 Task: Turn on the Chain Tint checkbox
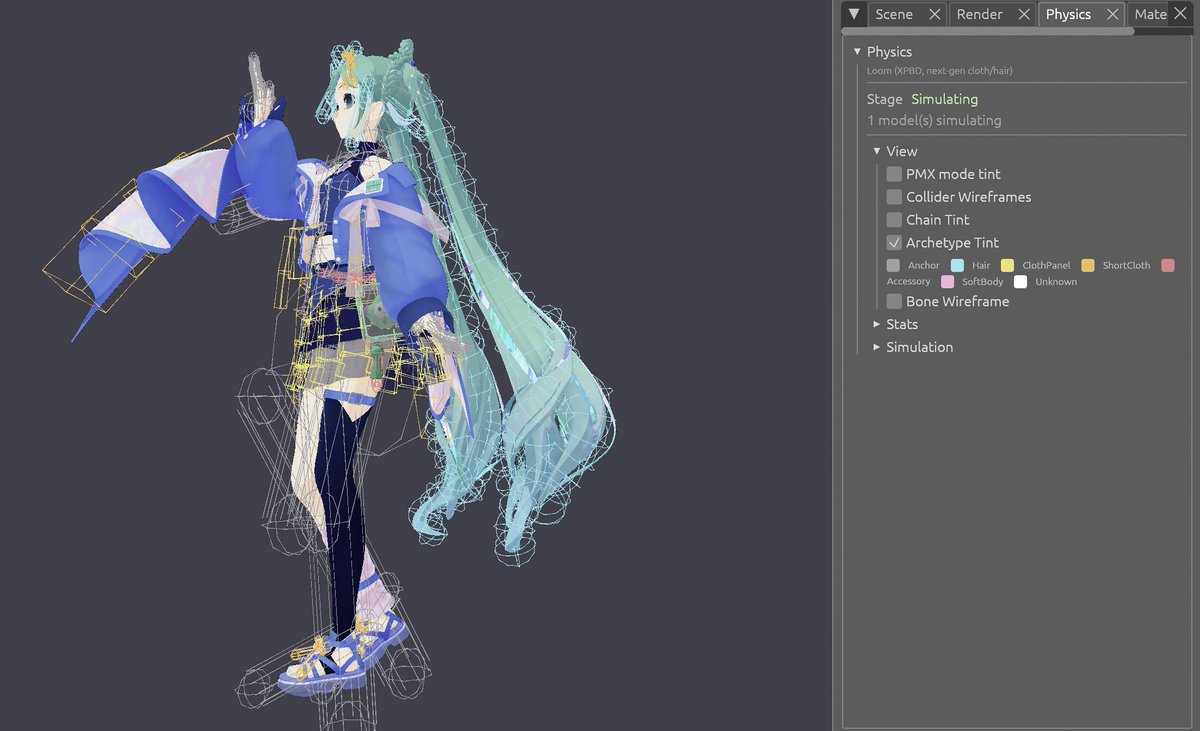(894, 220)
